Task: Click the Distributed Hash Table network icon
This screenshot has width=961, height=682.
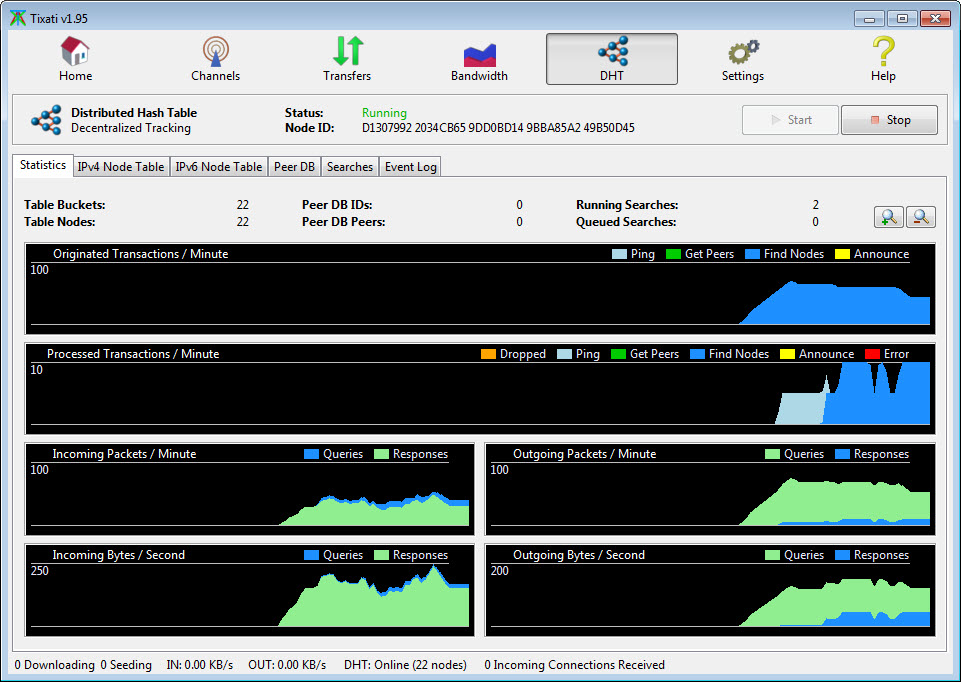Action: pyautogui.click(x=47, y=119)
